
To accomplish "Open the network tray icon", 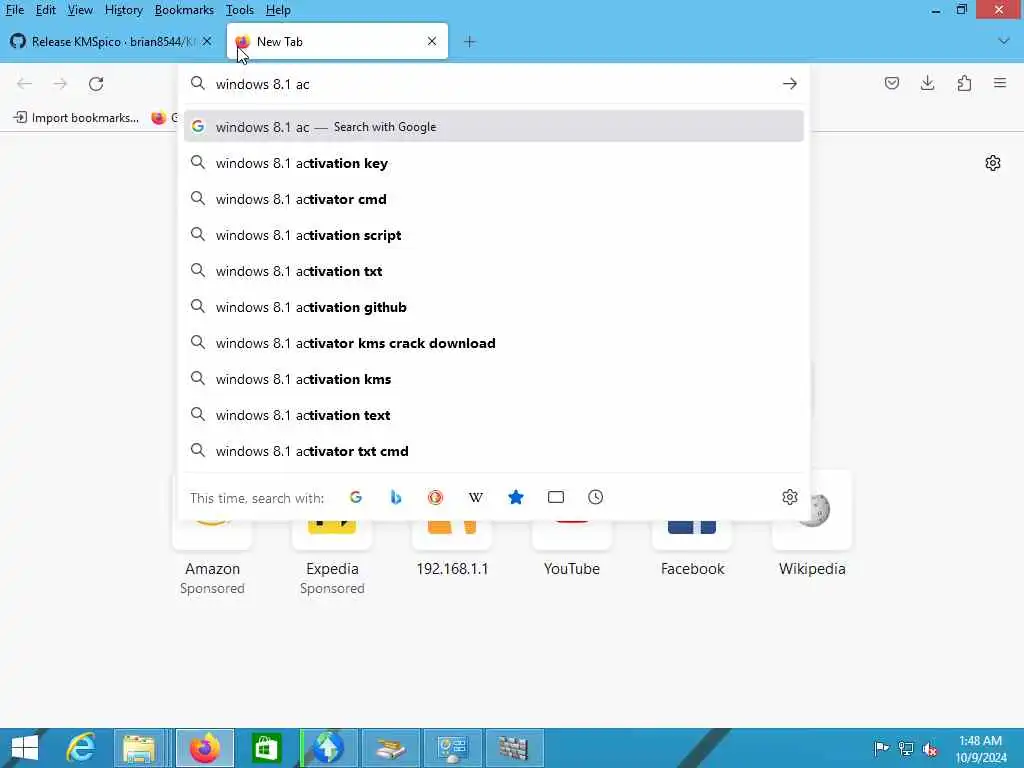I will [906, 748].
